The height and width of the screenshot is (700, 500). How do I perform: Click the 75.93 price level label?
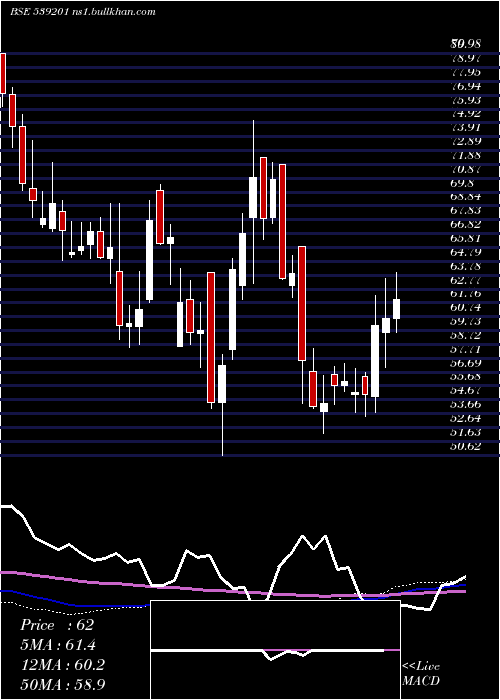466,100
